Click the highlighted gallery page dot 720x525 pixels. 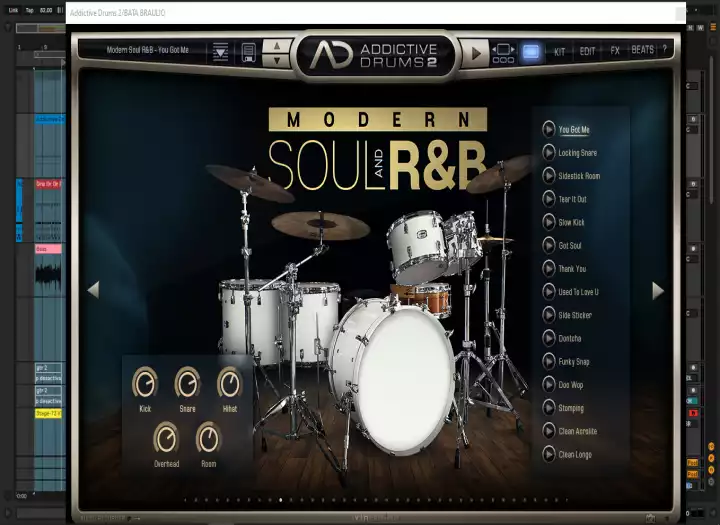tap(281, 500)
